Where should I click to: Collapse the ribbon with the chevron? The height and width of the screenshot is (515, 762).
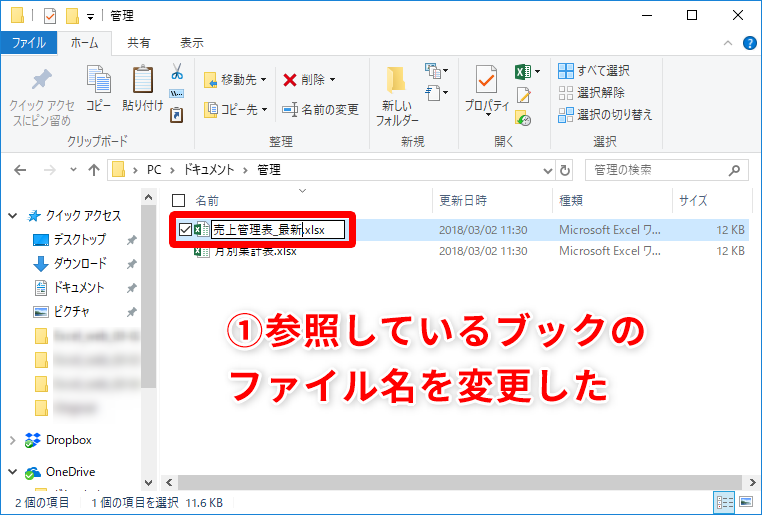tap(727, 43)
